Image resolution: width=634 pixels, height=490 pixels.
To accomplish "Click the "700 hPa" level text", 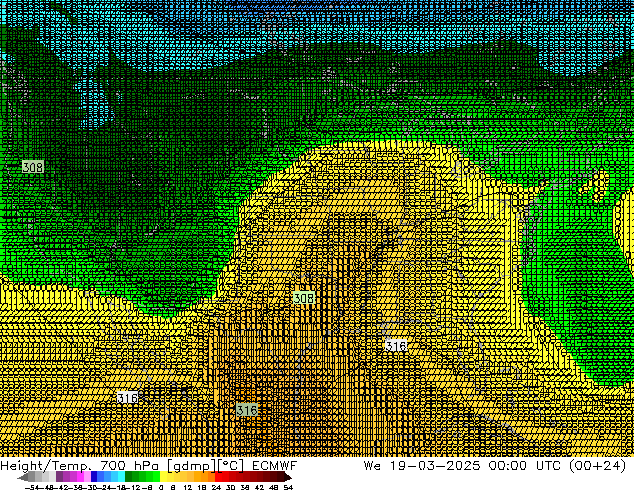I will point(129,465).
